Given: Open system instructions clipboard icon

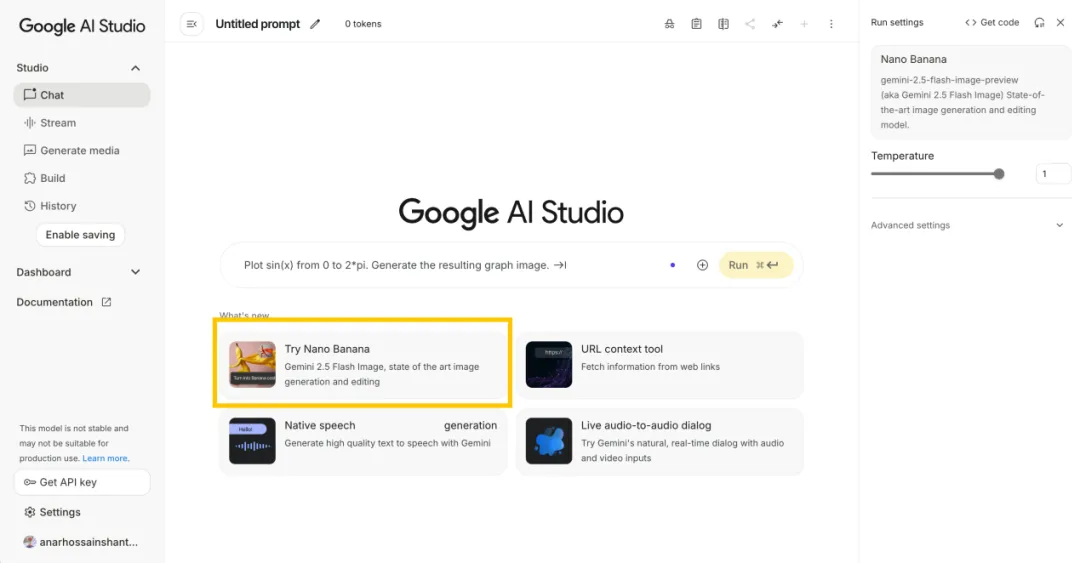Looking at the screenshot, I should pyautogui.click(x=696, y=24).
